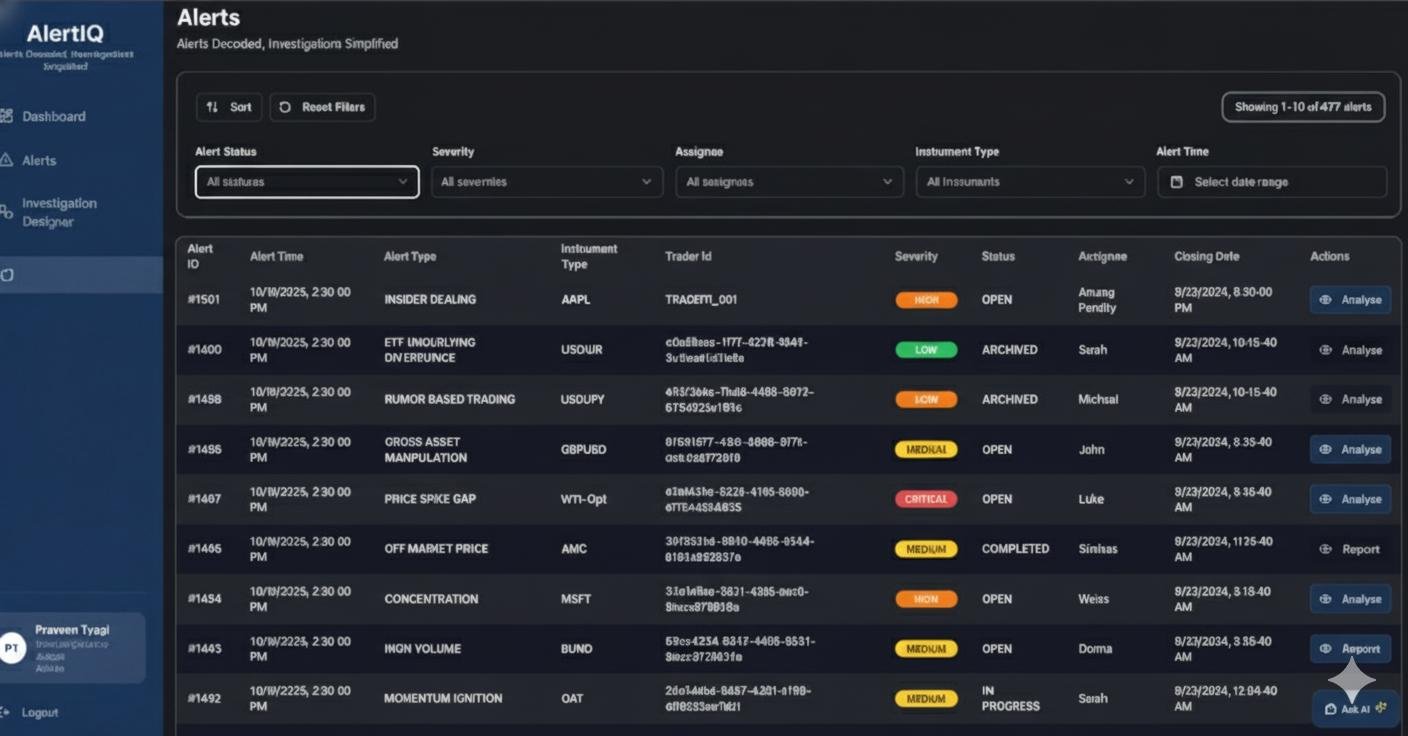
Task: Click the eye icon for INSIDER DEALING row
Action: click(x=1326, y=300)
